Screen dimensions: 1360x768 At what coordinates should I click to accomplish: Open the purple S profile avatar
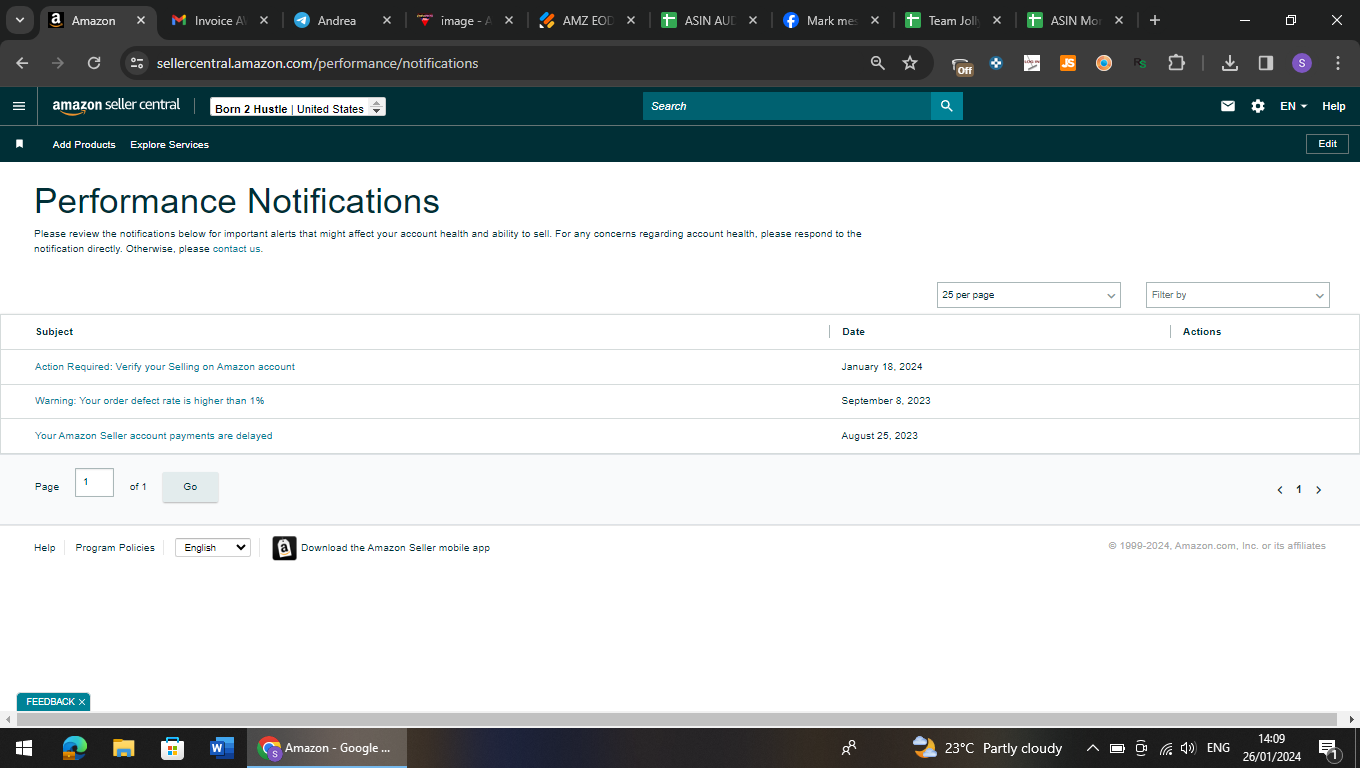[1301, 63]
